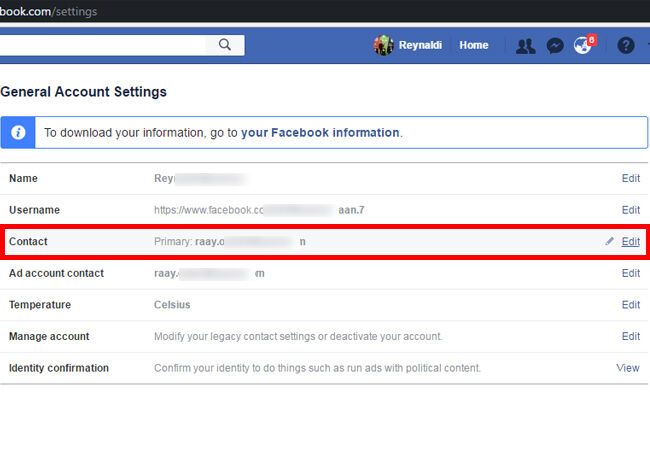The image size is (650, 450).
Task: Open the Messenger icon
Action: (x=555, y=46)
